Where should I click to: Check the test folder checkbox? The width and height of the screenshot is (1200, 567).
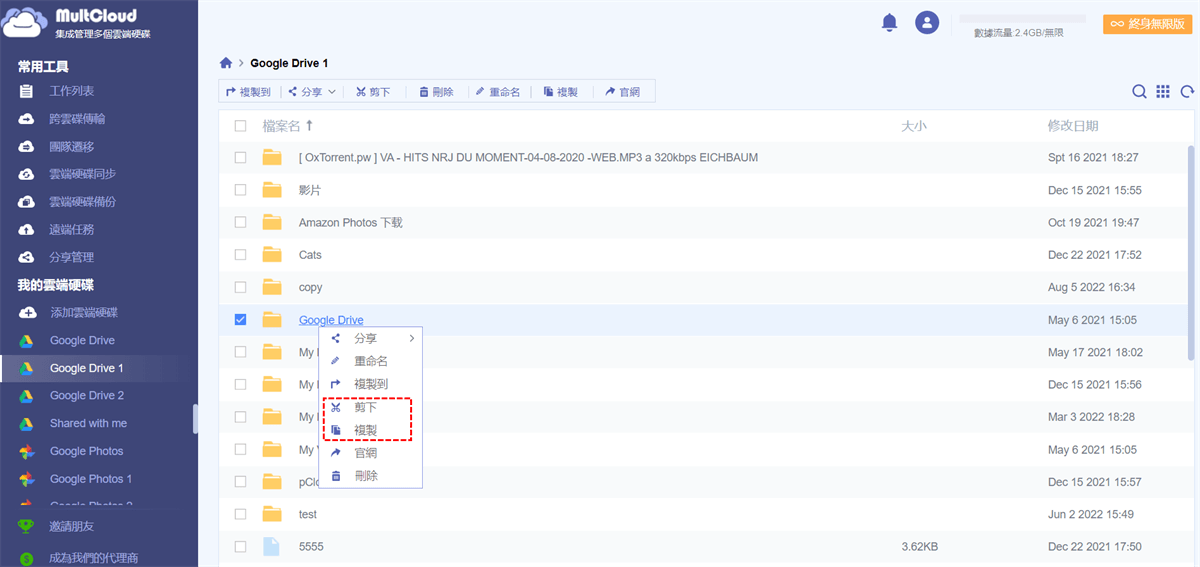(240, 514)
